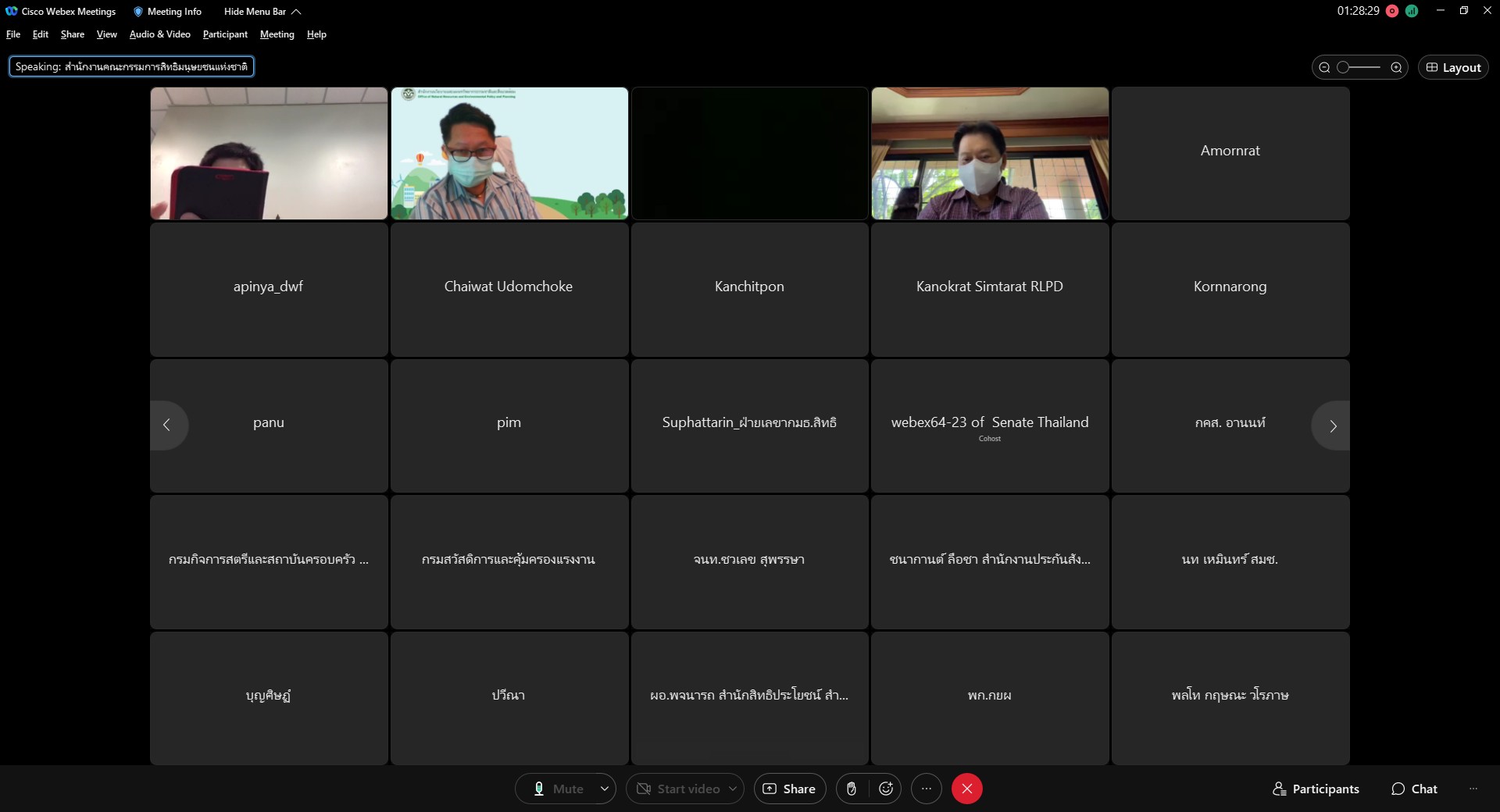Click the Speaking indicator label
1500x812 pixels.
pyautogui.click(x=131, y=67)
